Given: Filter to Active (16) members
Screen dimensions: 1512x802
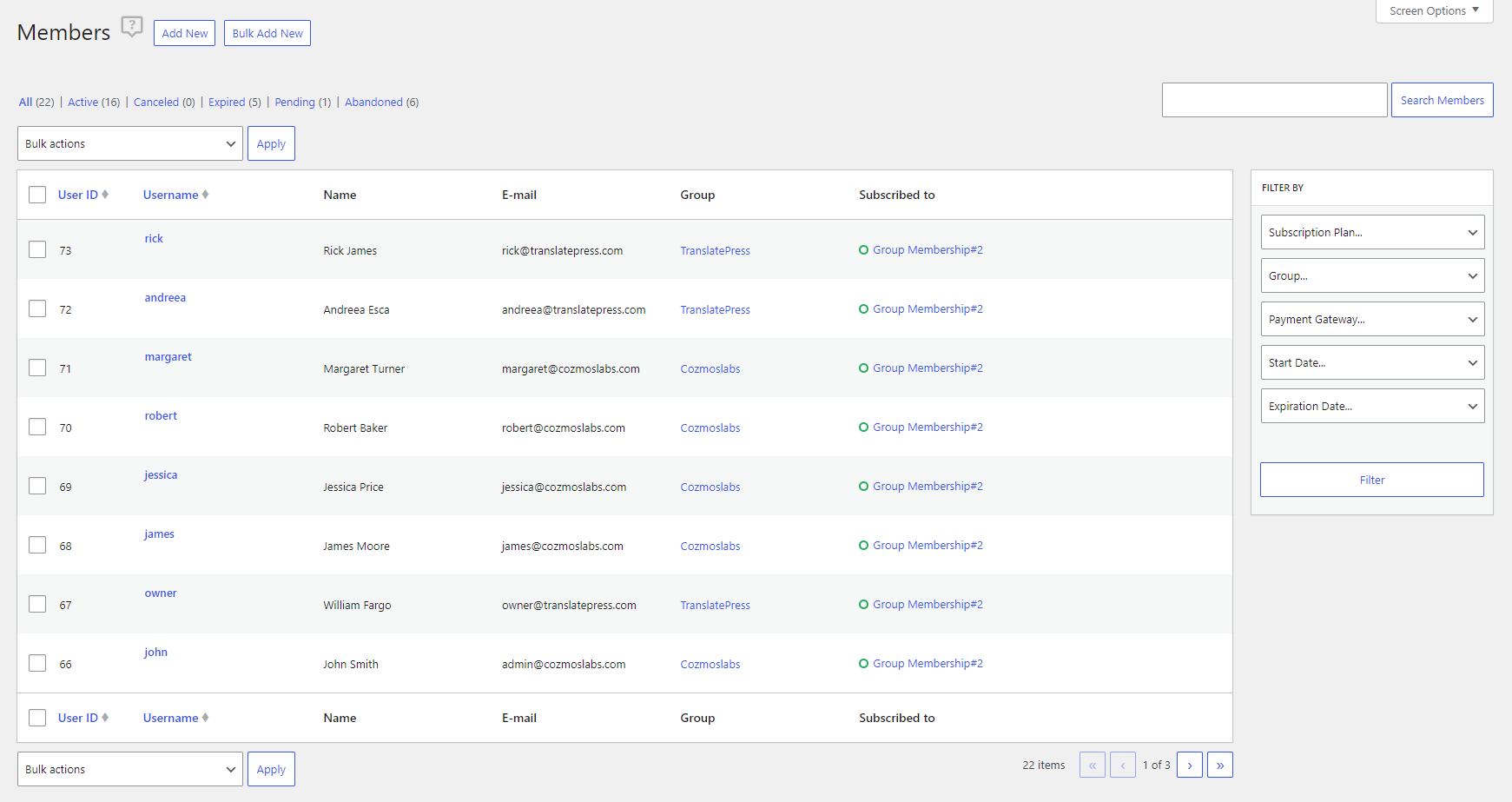Looking at the screenshot, I should pyautogui.click(x=94, y=102).
